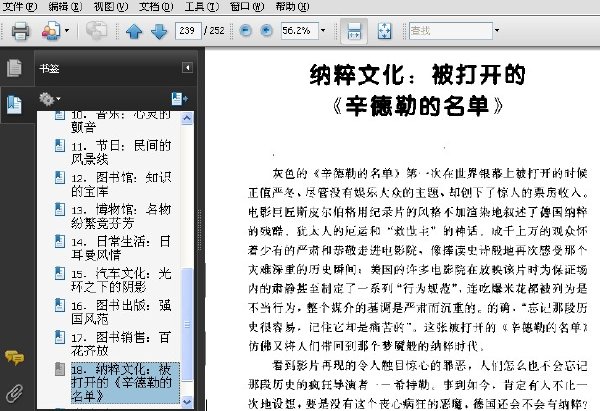Print the document with the printer icon
The height and width of the screenshot is (411, 600).
click(20, 31)
